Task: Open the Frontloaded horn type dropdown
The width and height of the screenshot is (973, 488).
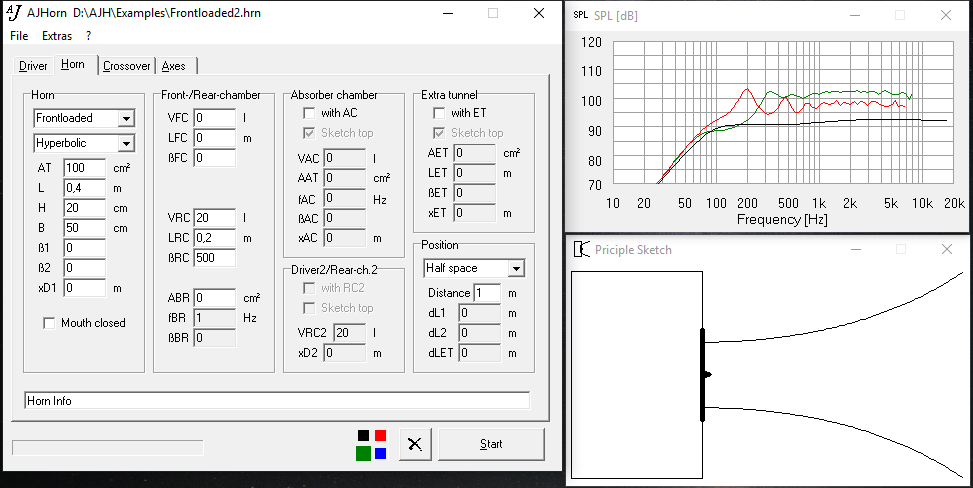Action: pyautogui.click(x=126, y=118)
